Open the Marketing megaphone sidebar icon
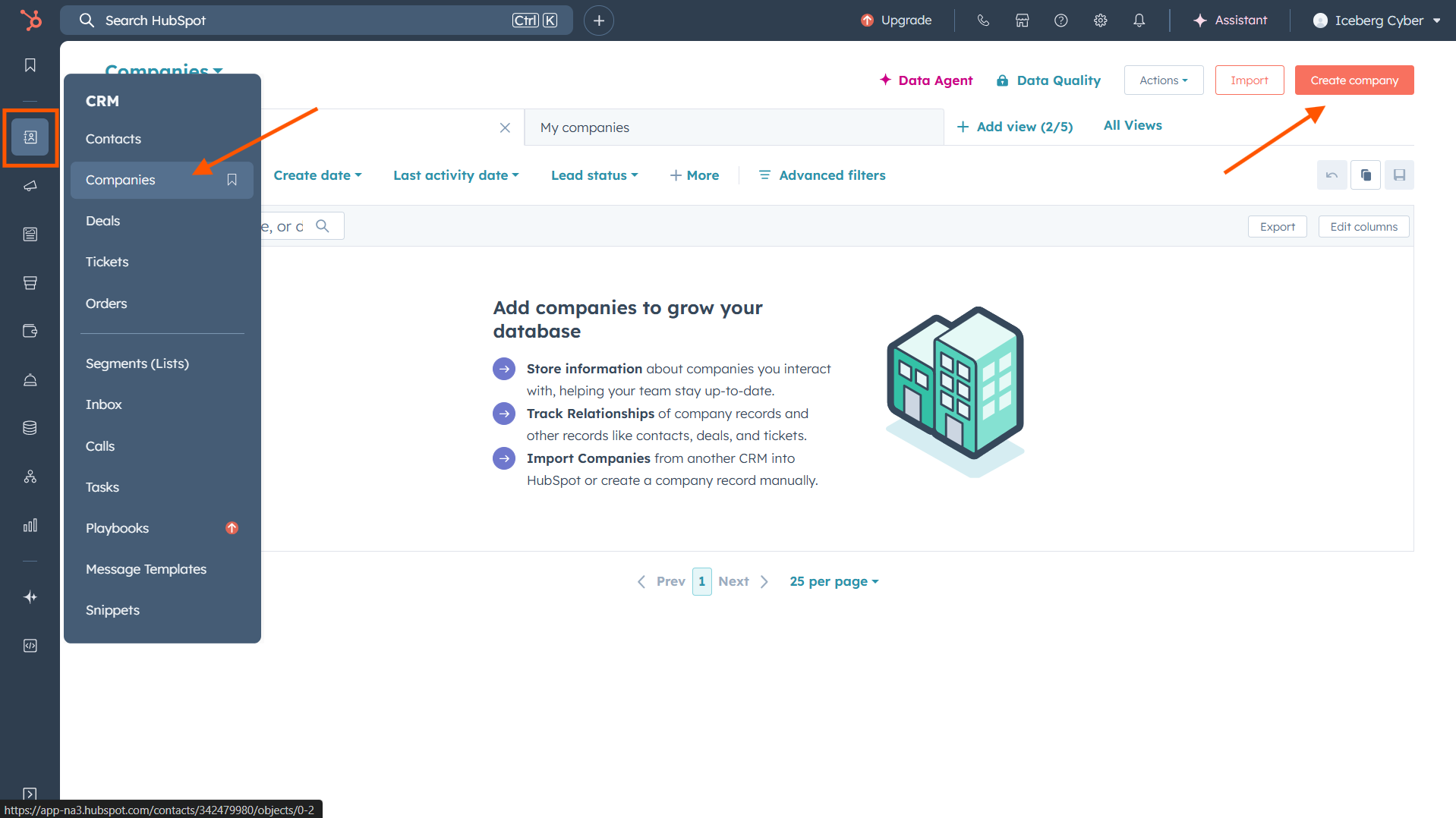 click(x=30, y=186)
